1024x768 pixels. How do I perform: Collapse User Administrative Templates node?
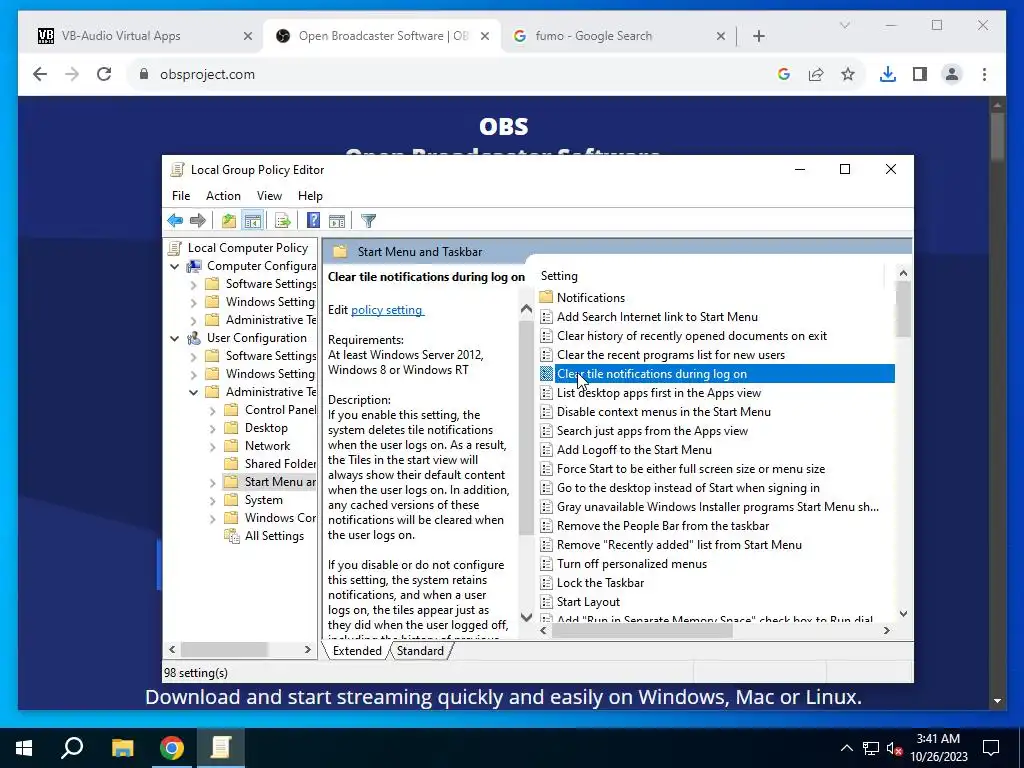pyautogui.click(x=193, y=392)
